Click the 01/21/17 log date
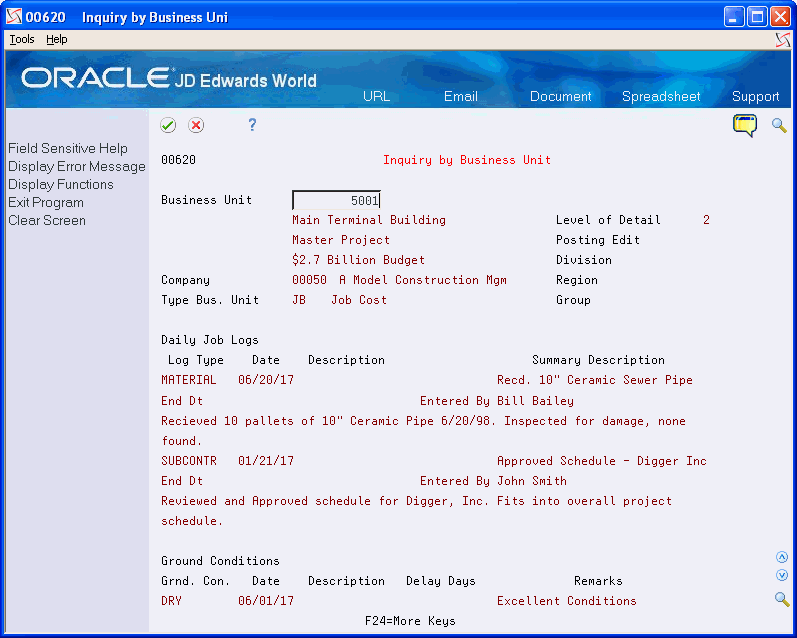797x638 pixels. [x=266, y=461]
